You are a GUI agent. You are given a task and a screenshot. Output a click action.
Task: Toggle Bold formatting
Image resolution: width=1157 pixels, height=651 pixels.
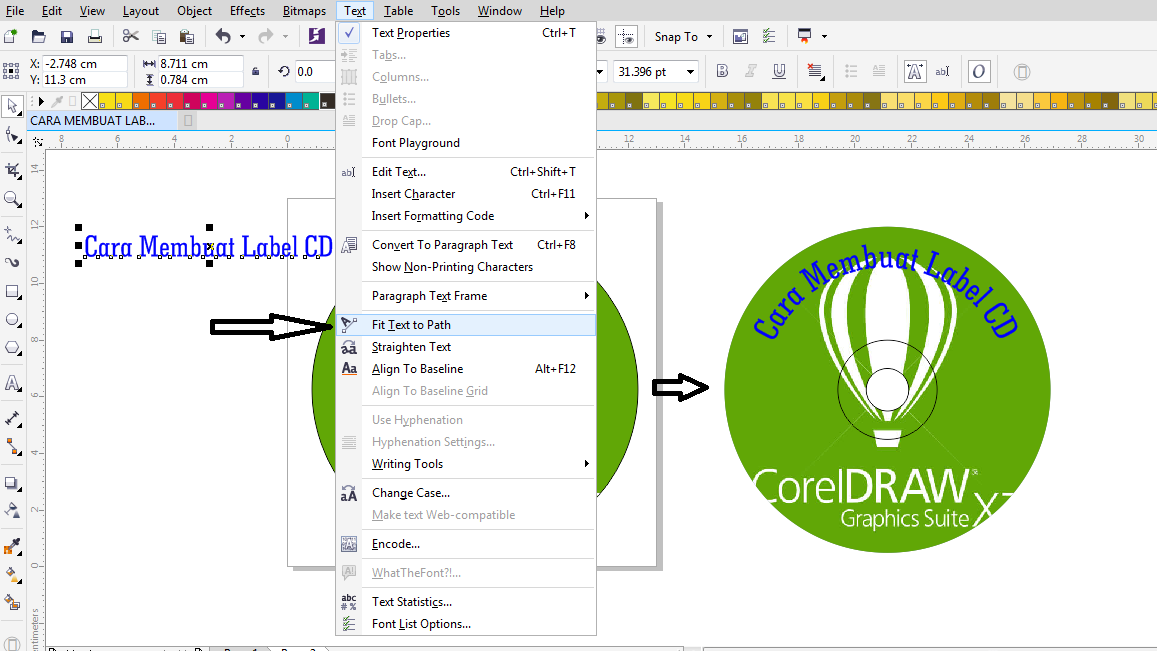click(722, 72)
